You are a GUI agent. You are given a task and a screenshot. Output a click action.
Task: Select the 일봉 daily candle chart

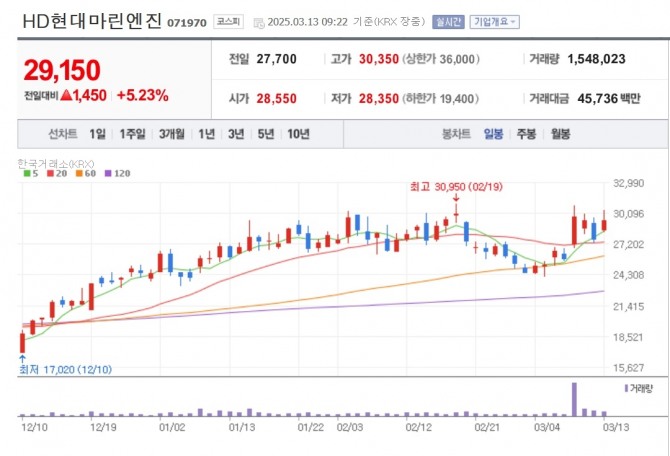point(493,134)
